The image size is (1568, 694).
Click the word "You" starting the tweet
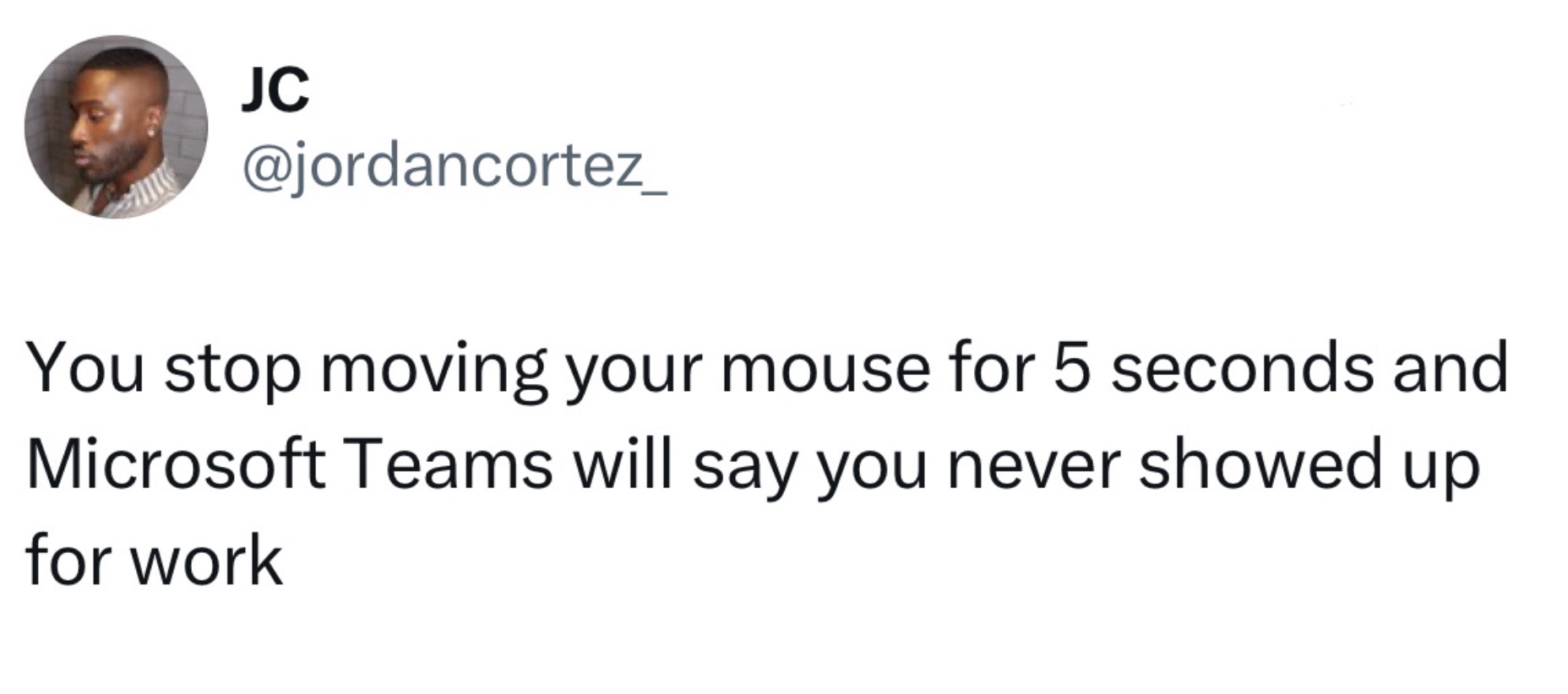point(85,369)
